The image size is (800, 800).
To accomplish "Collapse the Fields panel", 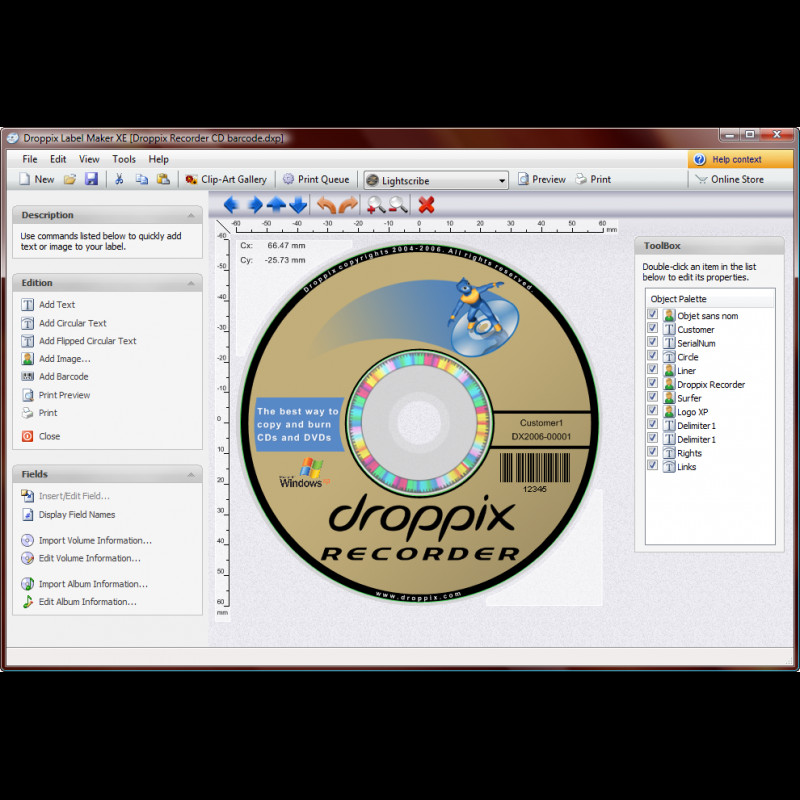I will point(191,474).
